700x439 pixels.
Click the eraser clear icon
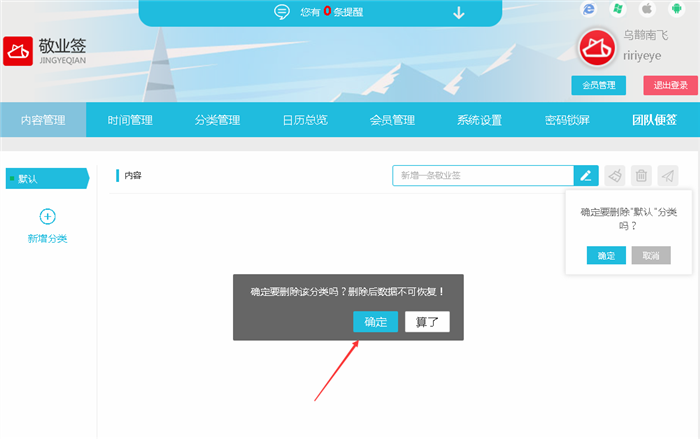[x=615, y=176]
